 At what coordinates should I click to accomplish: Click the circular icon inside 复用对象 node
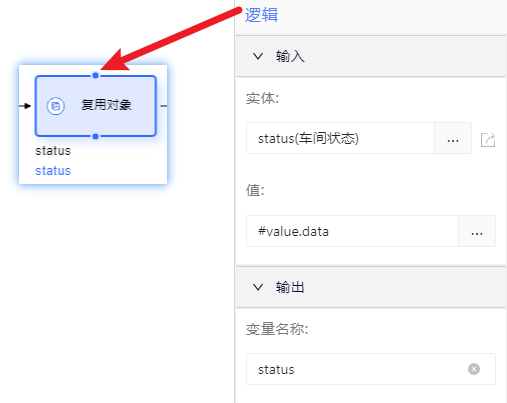coord(55,106)
